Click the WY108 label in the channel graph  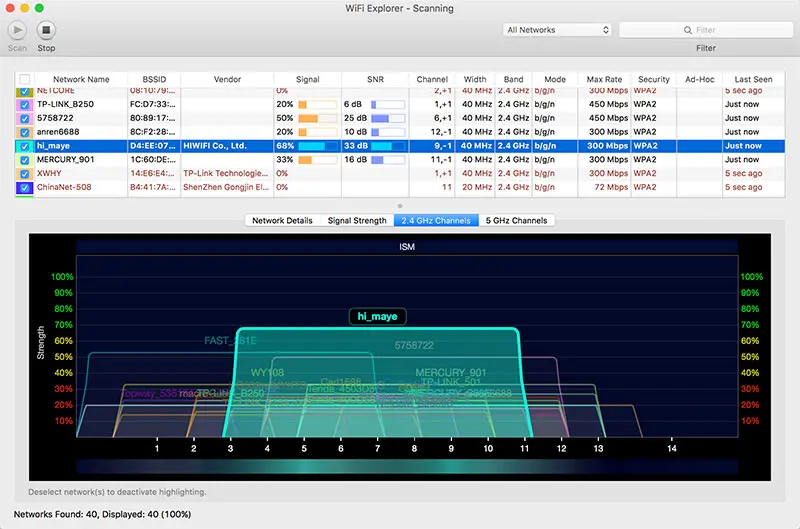(267, 372)
